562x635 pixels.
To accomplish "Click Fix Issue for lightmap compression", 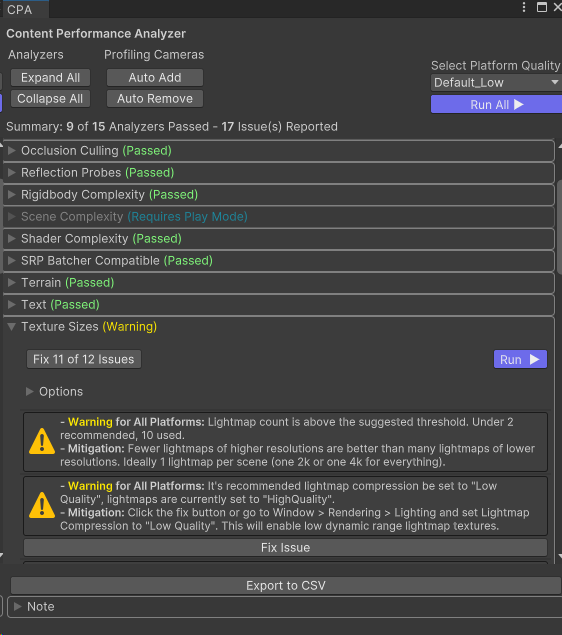I will tap(285, 548).
